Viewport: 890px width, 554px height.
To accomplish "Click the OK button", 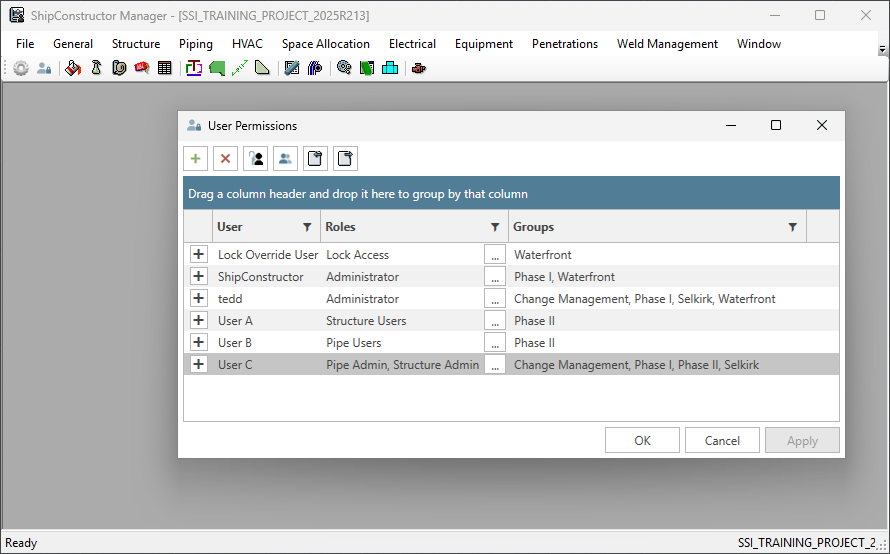I will [x=642, y=441].
